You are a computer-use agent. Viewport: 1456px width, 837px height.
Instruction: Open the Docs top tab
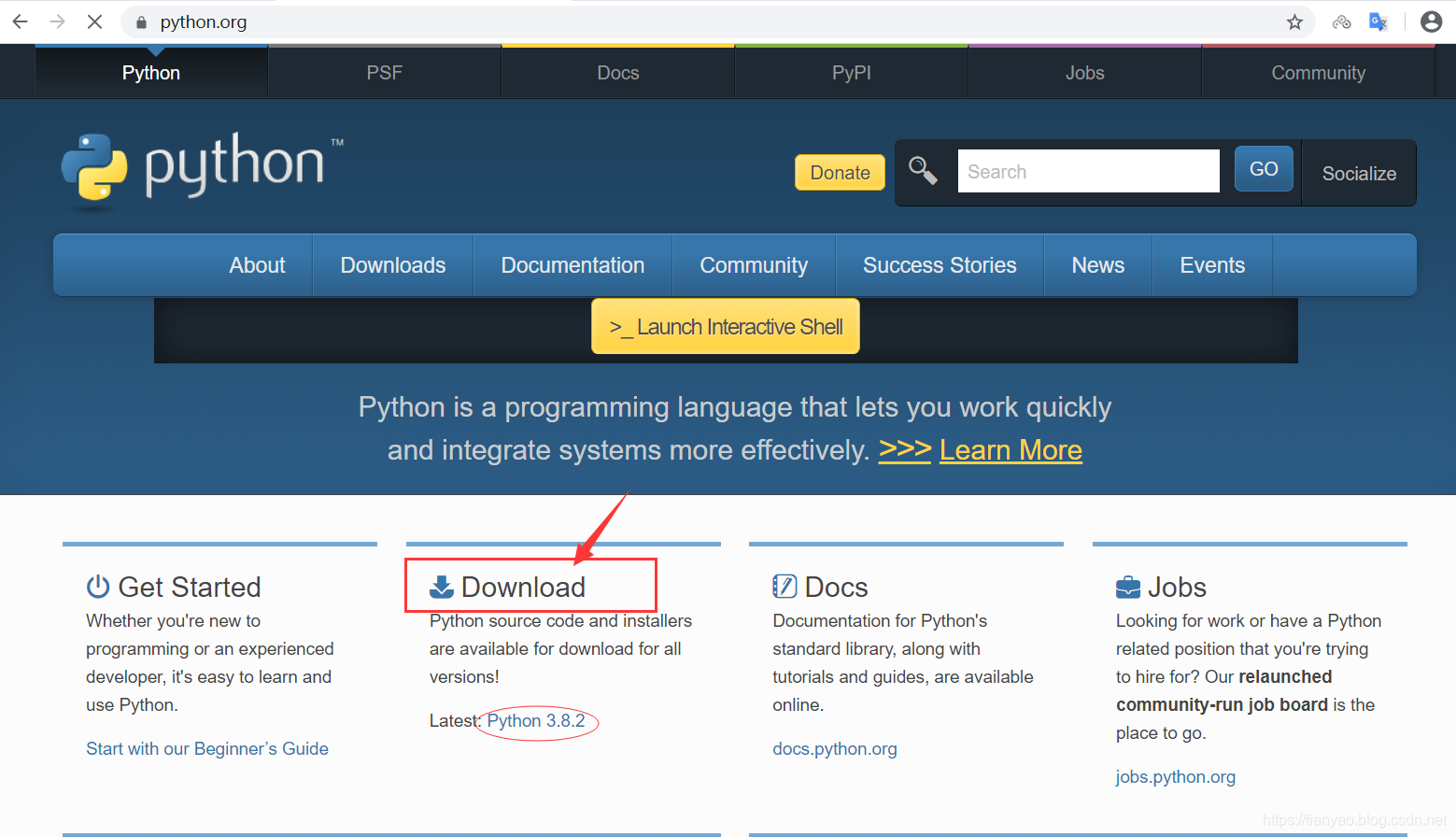[618, 73]
